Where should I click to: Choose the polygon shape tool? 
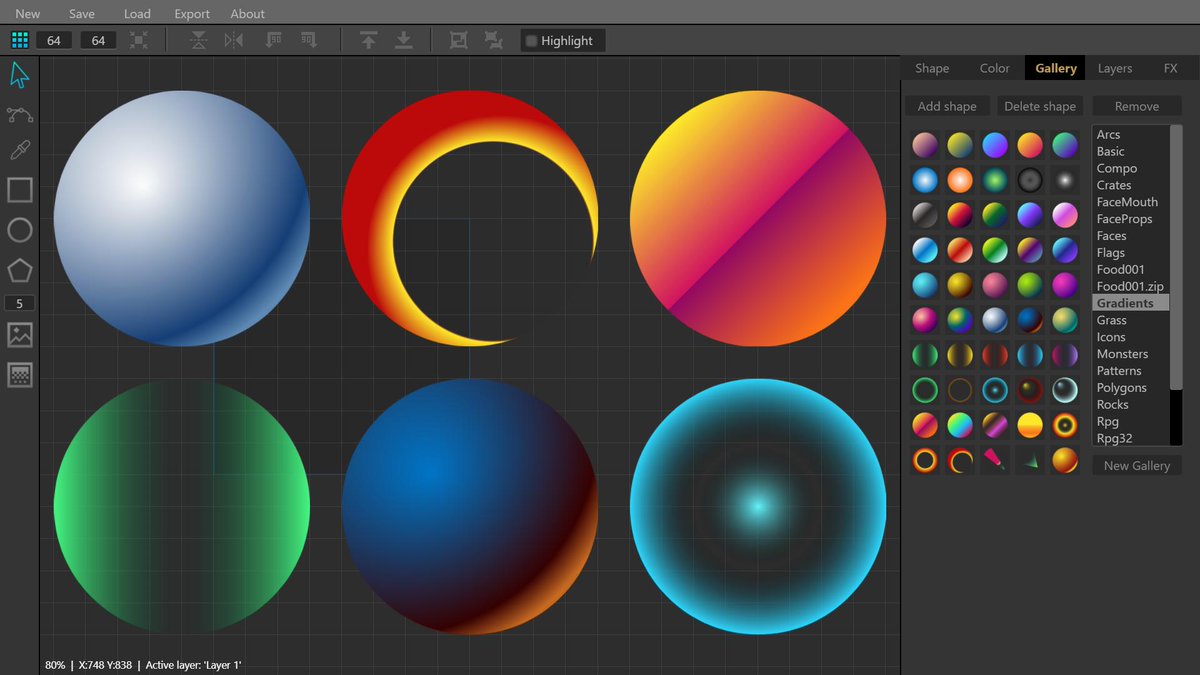[20, 270]
